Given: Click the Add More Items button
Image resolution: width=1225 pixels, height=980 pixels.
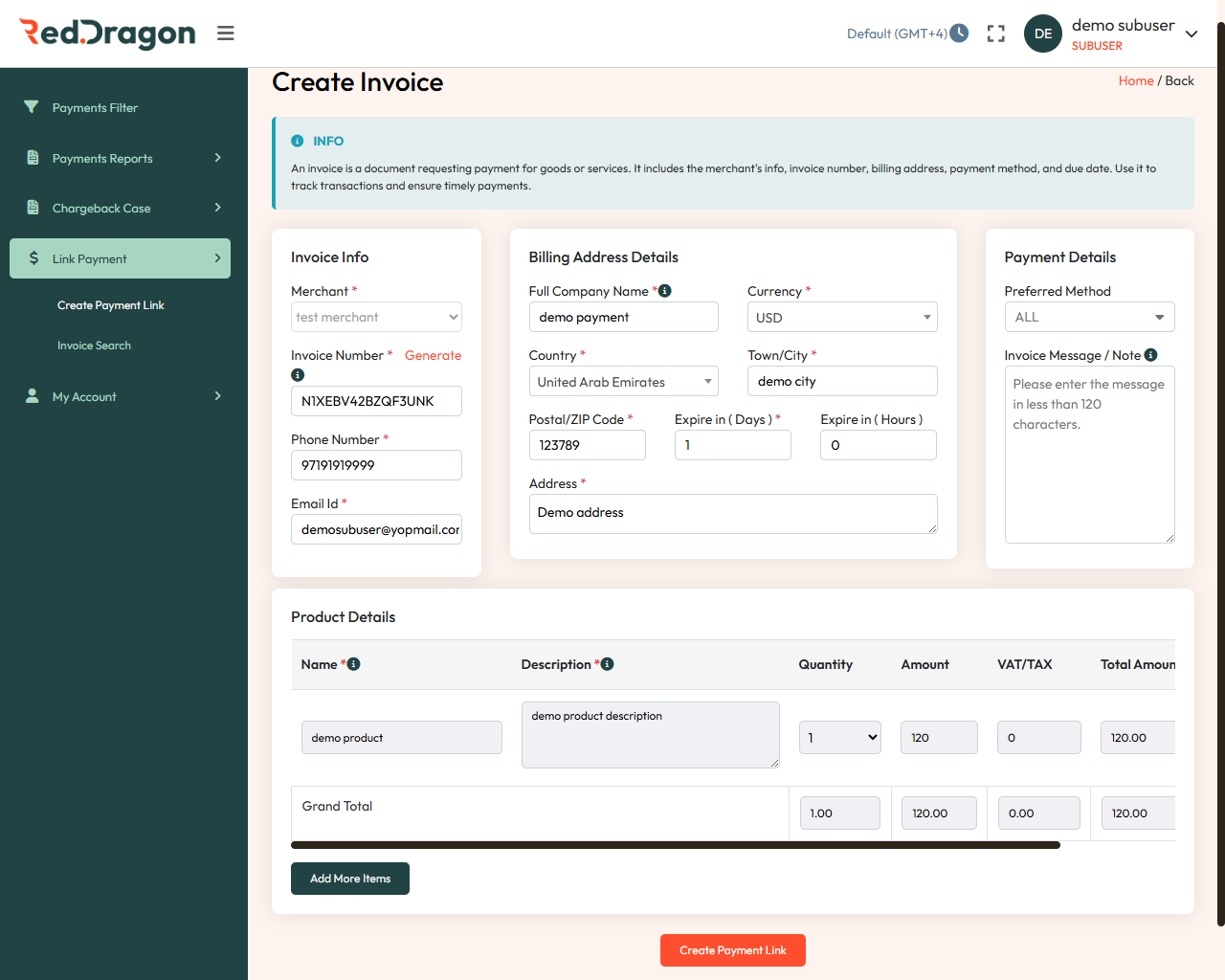Looking at the screenshot, I should click(349, 878).
